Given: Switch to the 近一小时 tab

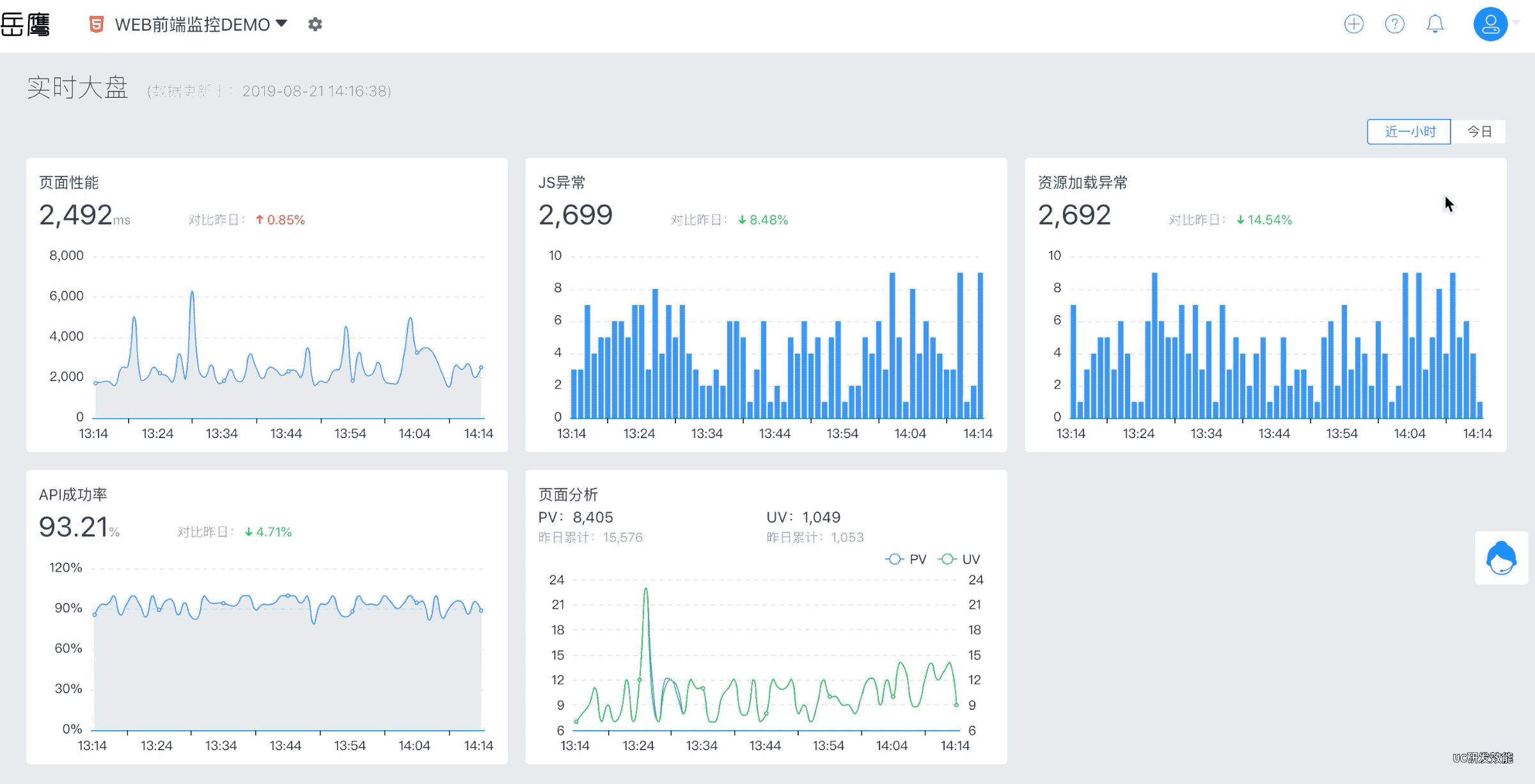Looking at the screenshot, I should point(1409,132).
